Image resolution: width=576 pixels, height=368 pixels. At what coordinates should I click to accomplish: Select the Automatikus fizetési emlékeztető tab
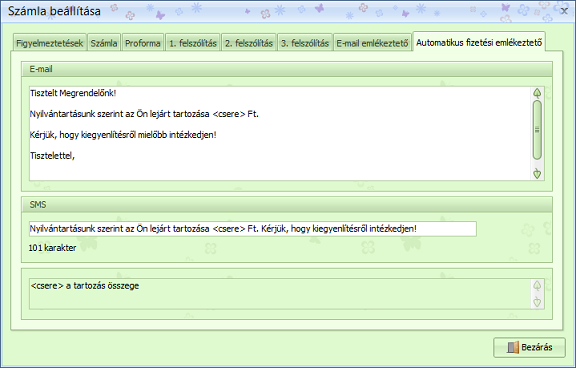tap(479, 42)
